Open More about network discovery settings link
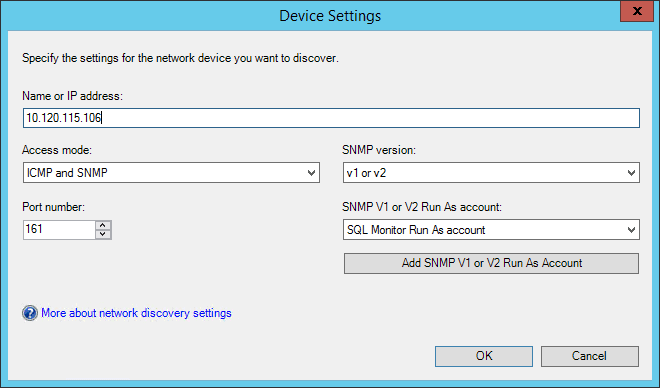 [x=136, y=313]
